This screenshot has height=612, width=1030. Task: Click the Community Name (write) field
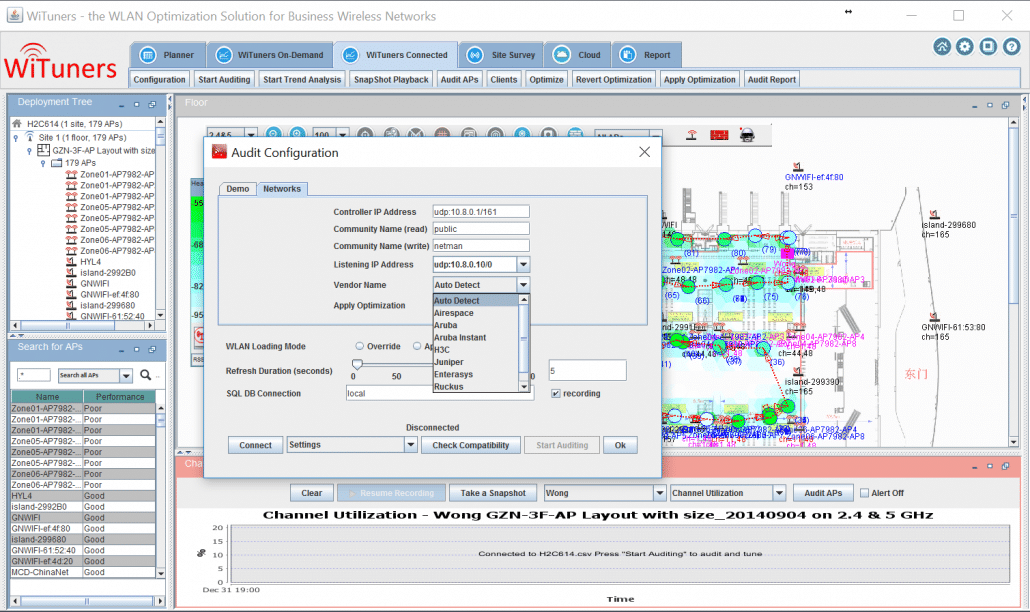click(481, 246)
